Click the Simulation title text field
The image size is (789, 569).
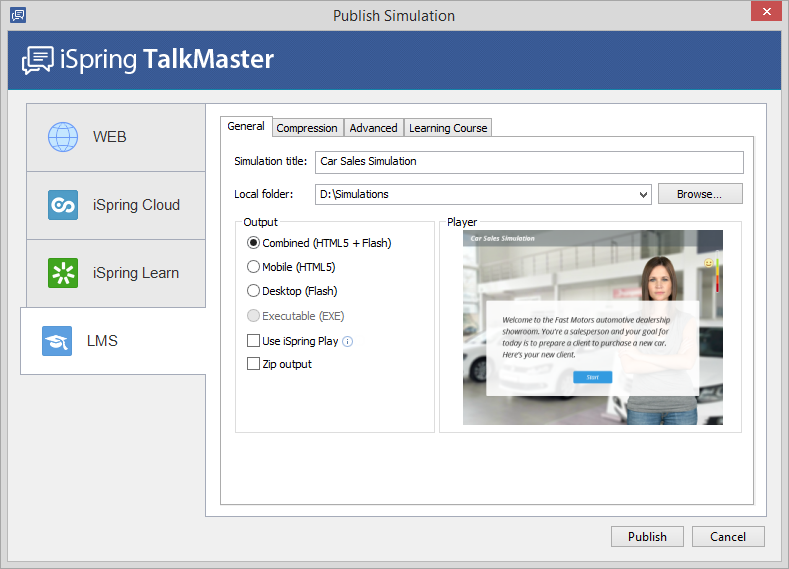pyautogui.click(x=528, y=162)
